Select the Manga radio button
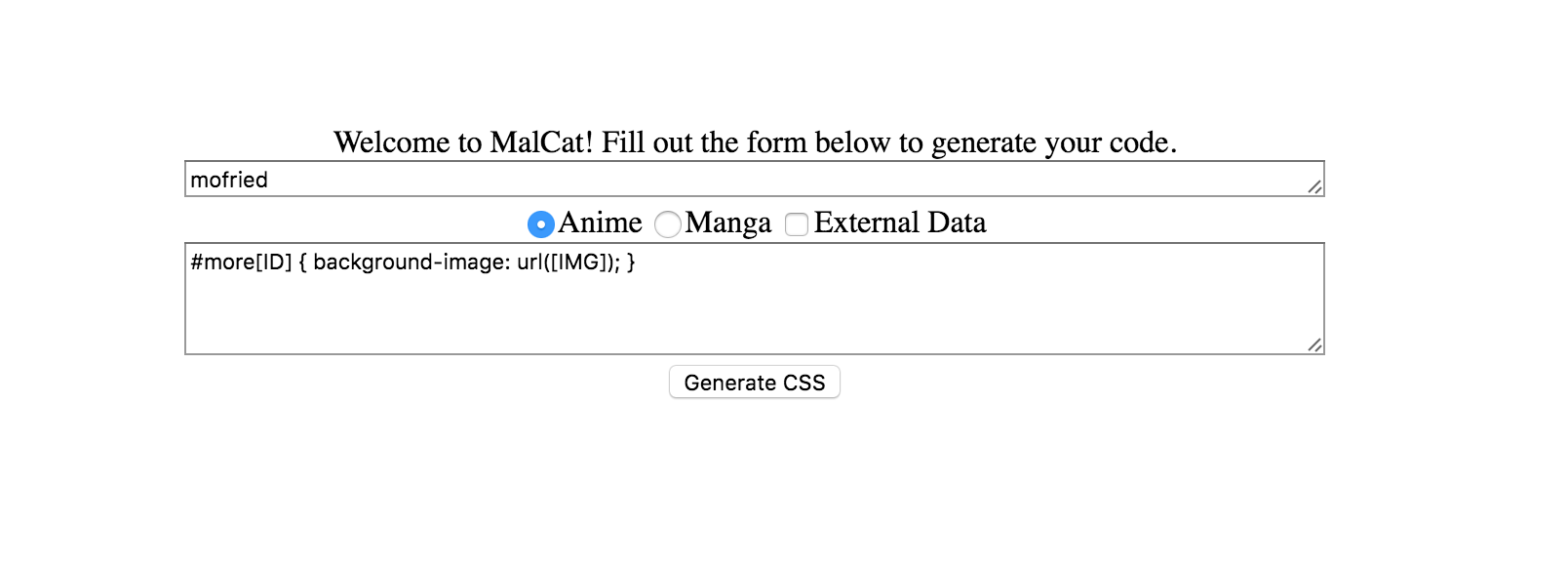1568x566 pixels. click(x=668, y=224)
